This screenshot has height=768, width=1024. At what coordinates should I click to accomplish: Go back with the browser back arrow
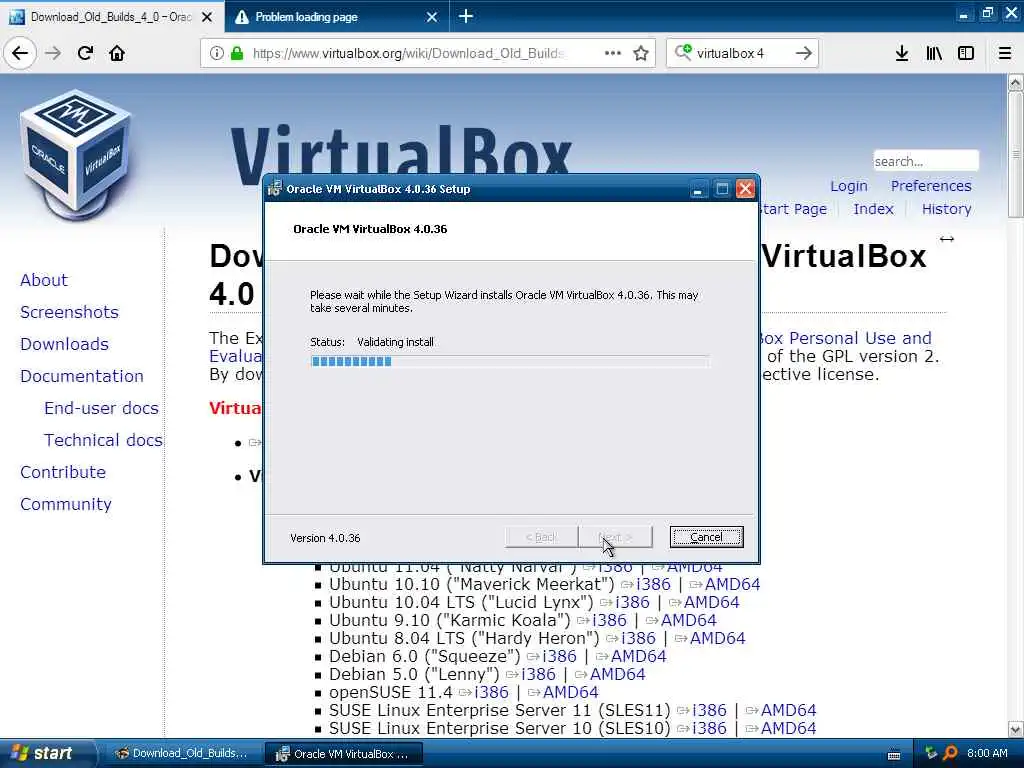coord(20,53)
